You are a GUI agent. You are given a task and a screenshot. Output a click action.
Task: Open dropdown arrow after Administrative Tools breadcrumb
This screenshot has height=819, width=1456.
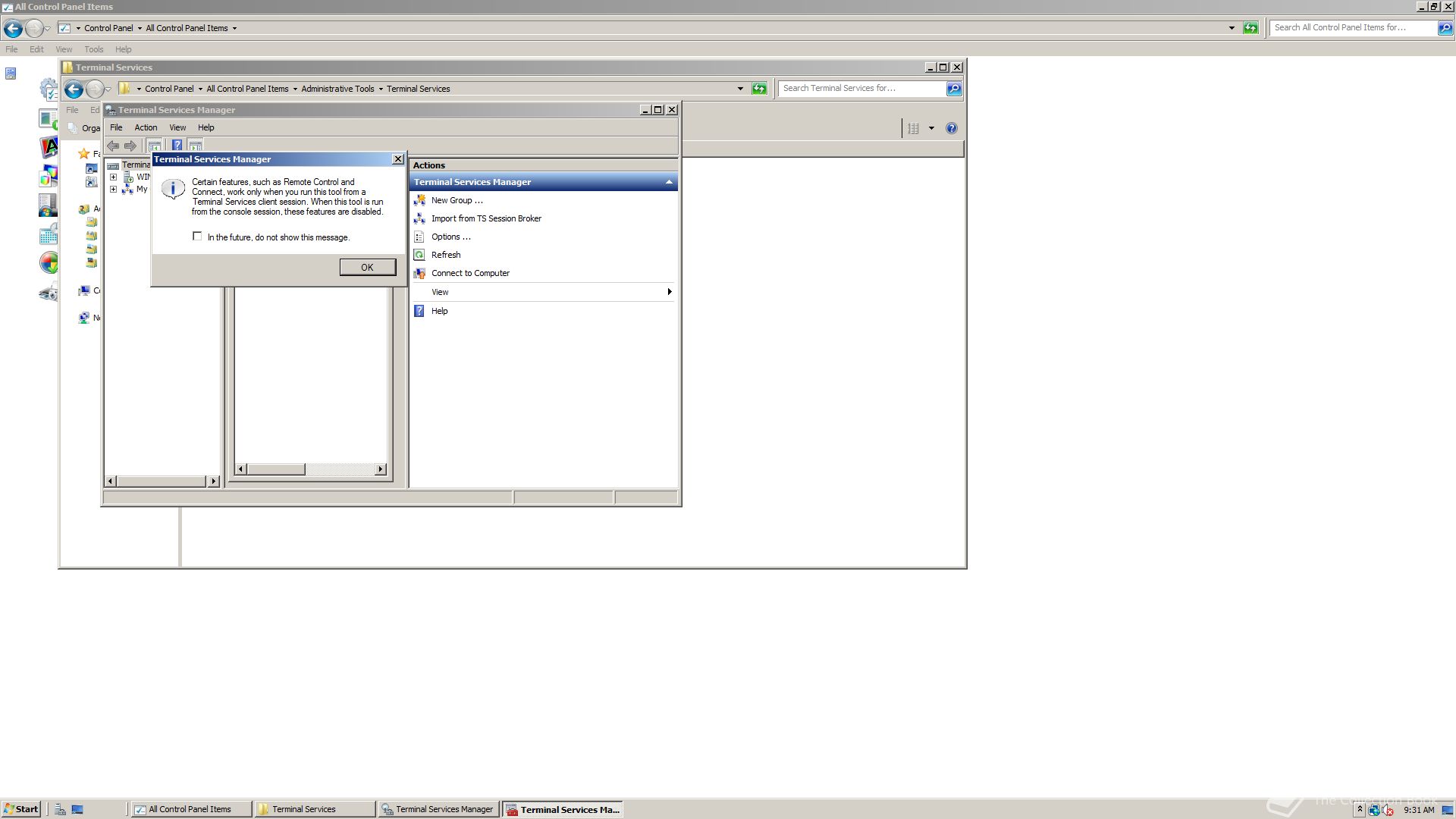tap(381, 89)
